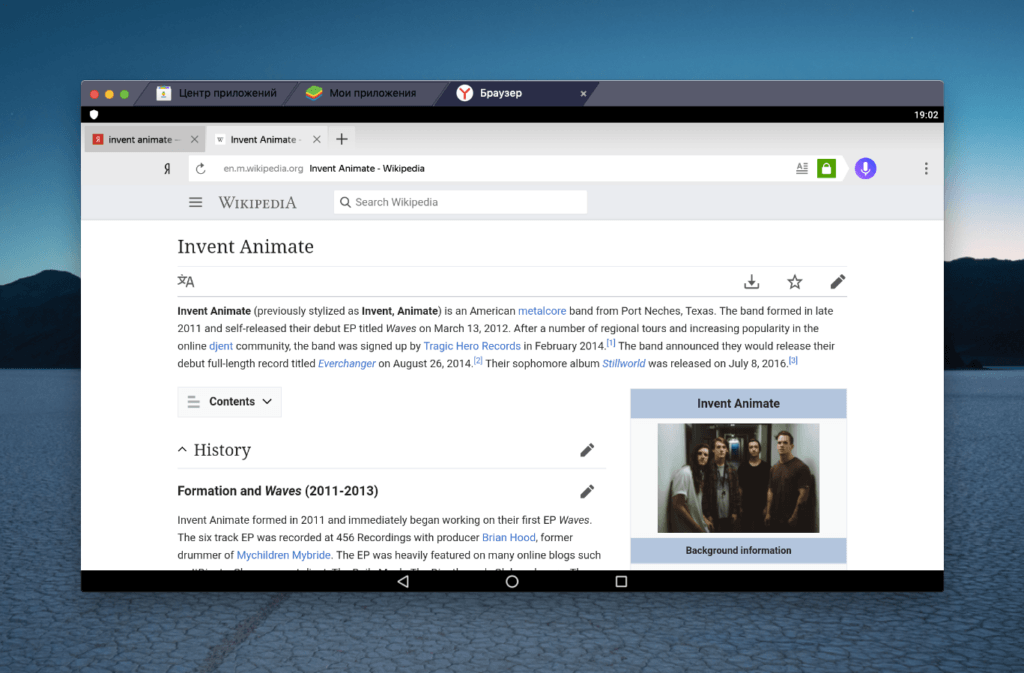Close the 'invent animate' search tab
The image size is (1024, 673).
pos(195,140)
